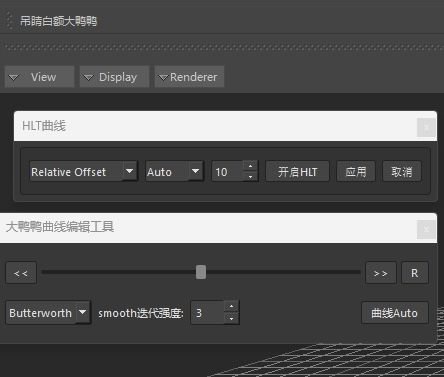Screen dimensions: 444x377
Task: Click the 吊睛白额大鸭鸭 shelf title
Action: 58,21
